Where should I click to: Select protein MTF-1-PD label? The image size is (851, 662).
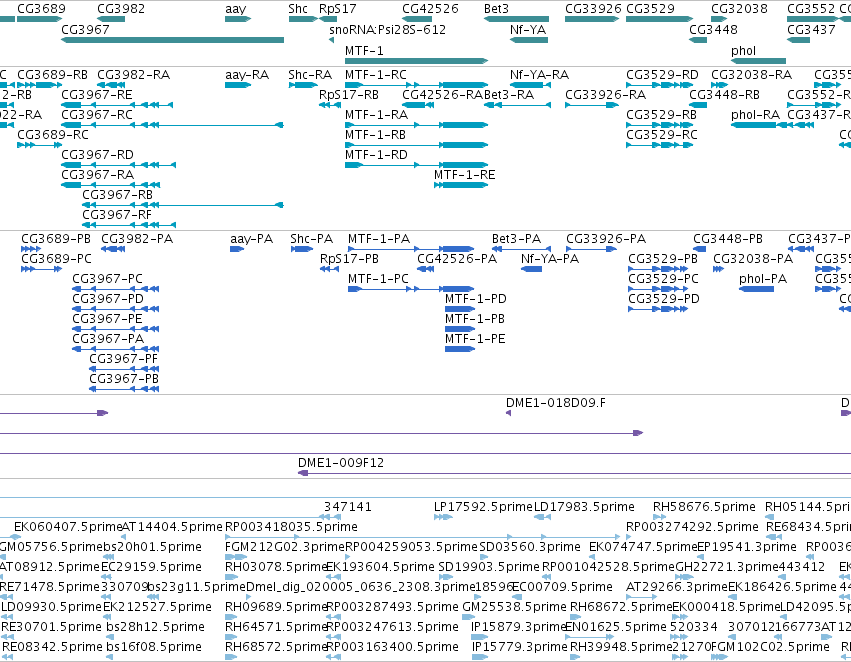tap(475, 299)
